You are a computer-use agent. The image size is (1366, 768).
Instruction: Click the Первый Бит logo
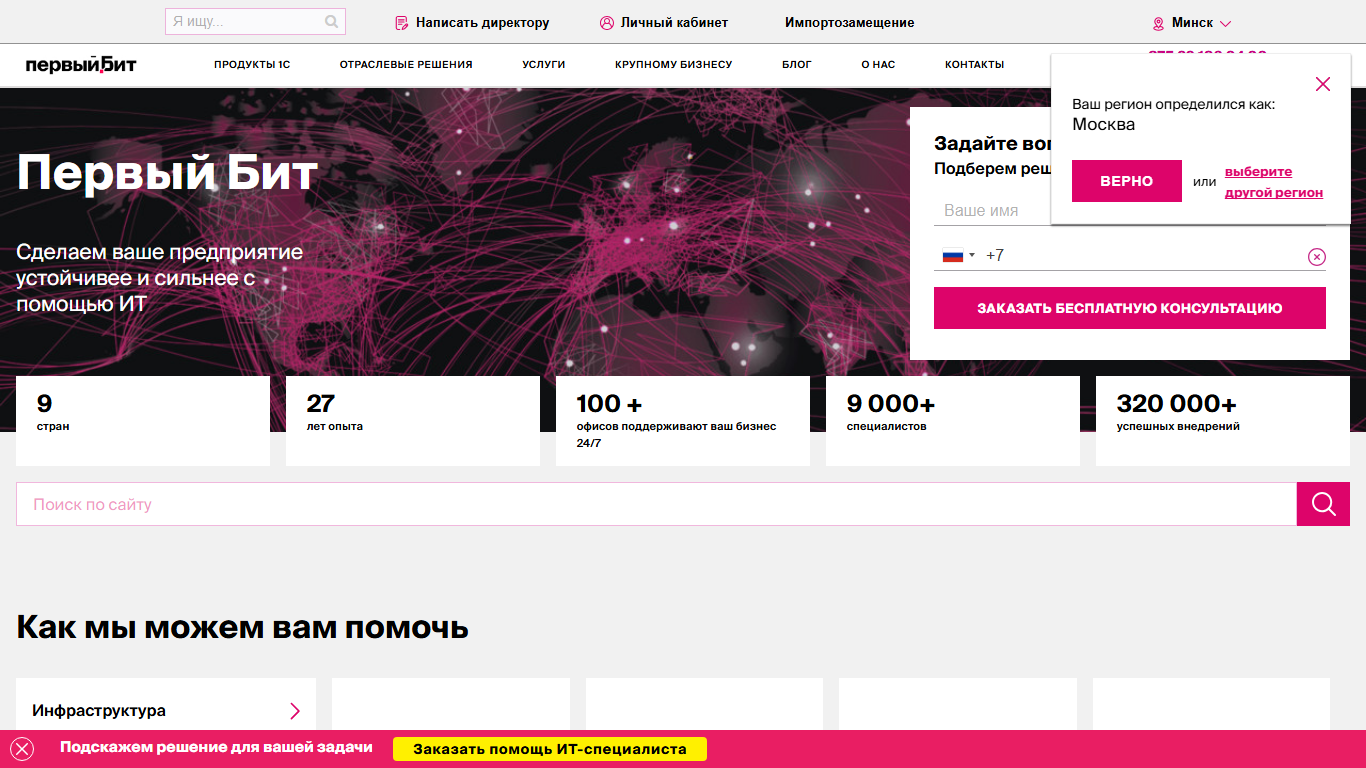pyautogui.click(x=81, y=65)
